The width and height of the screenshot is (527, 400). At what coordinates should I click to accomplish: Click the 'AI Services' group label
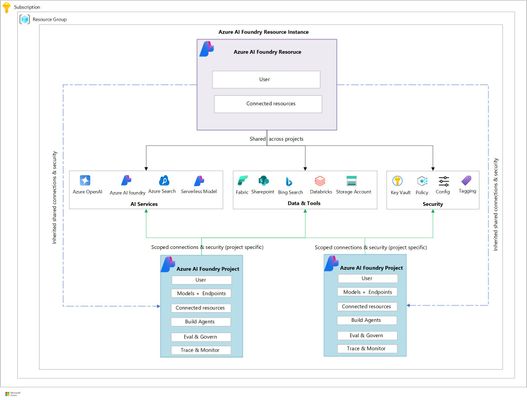[x=144, y=204]
